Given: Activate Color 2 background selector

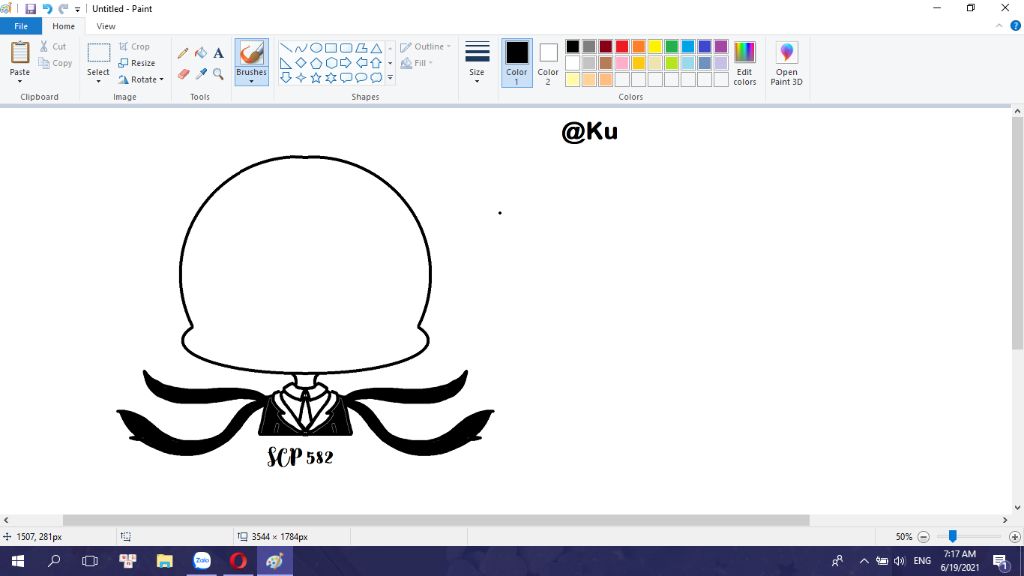Looking at the screenshot, I should click(x=548, y=63).
